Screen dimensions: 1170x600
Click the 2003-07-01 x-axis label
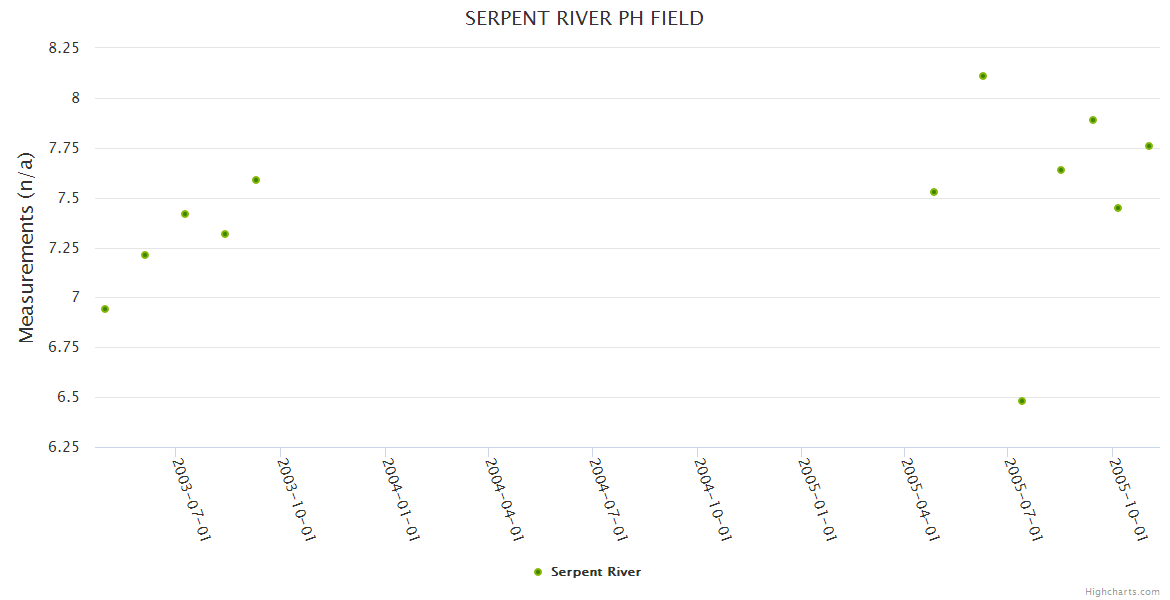coord(192,500)
